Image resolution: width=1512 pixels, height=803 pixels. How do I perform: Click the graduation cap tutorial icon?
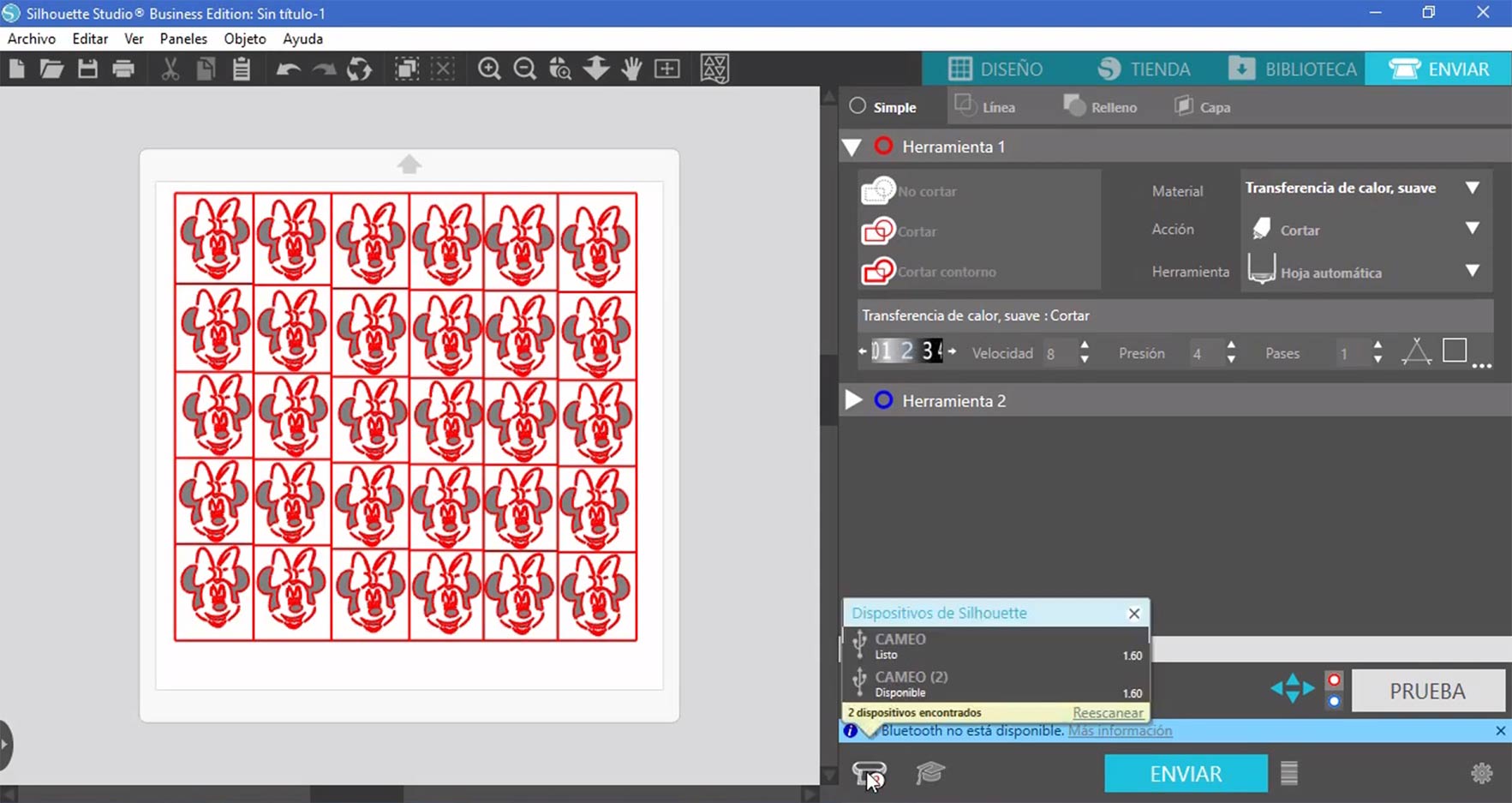tap(929, 774)
